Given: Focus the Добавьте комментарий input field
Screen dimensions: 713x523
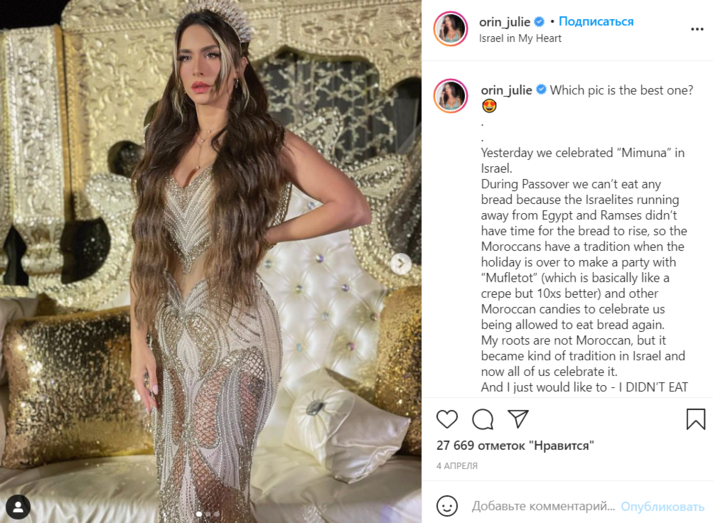Looking at the screenshot, I should point(543,506).
